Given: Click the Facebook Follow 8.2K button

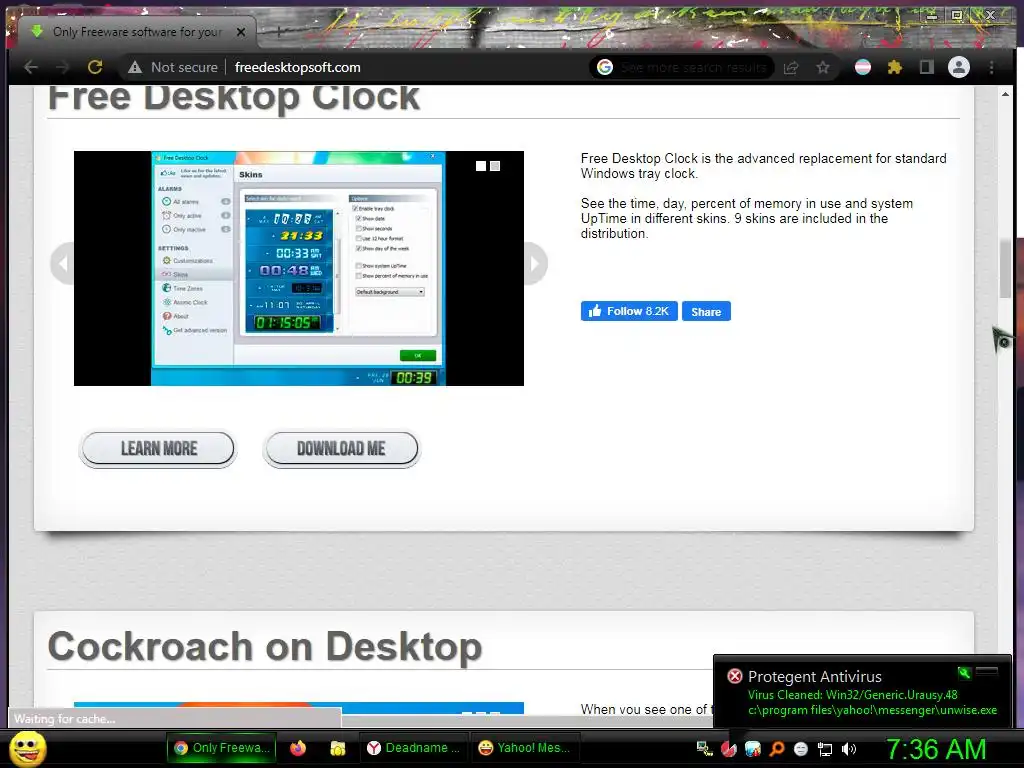Looking at the screenshot, I should [x=629, y=312].
